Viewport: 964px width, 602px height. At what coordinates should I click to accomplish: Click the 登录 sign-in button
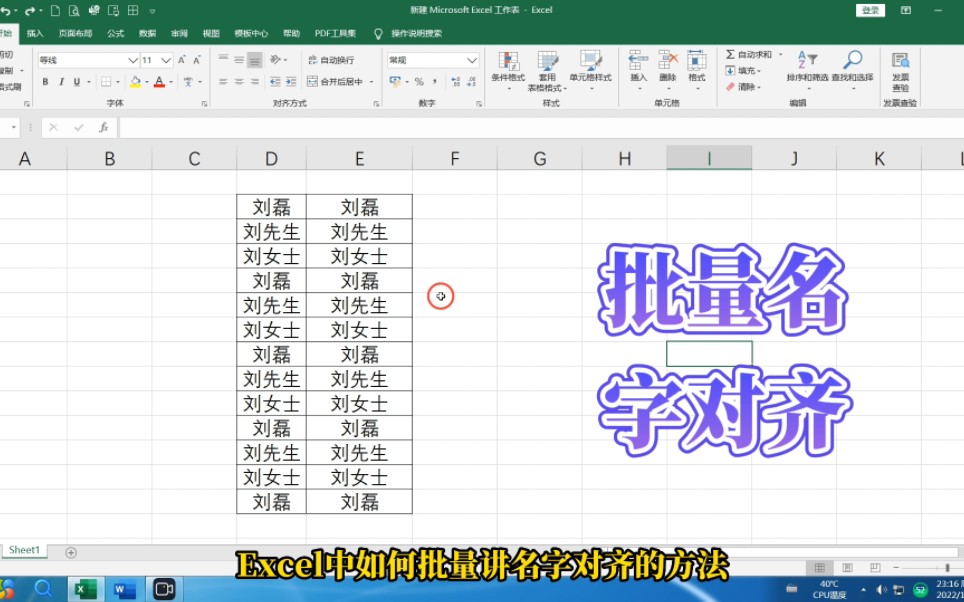[x=869, y=9]
